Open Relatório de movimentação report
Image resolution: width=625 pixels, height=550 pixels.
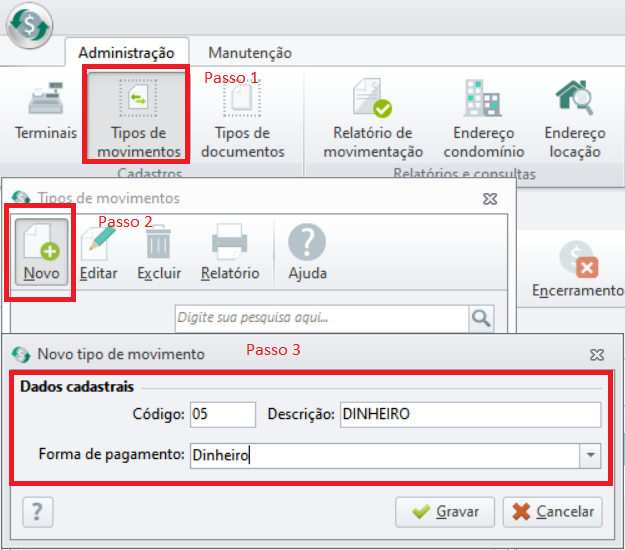373,119
